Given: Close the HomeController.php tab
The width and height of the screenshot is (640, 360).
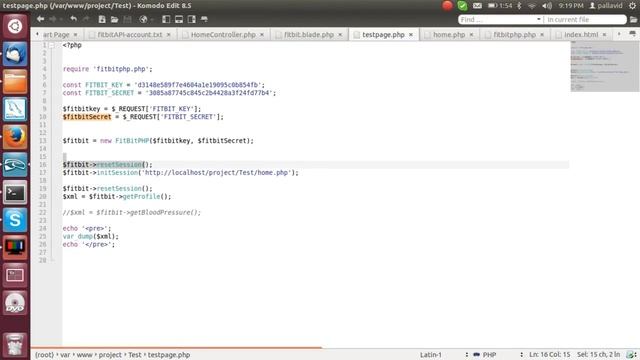Looking at the screenshot, I should tap(262, 35).
